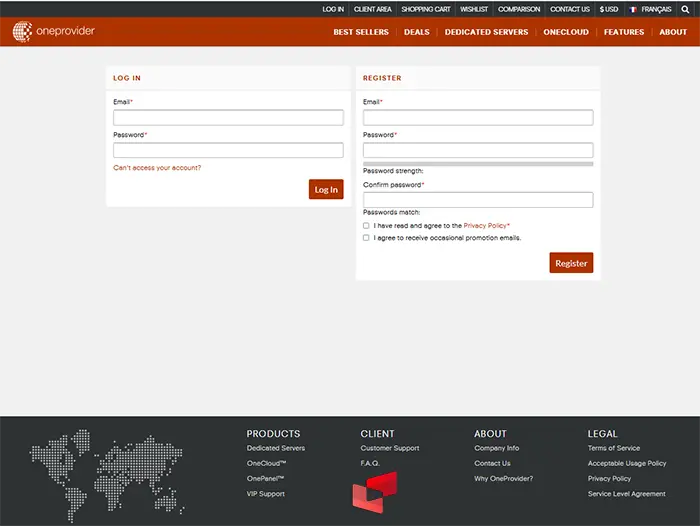Open the search magnifier icon
The image size is (700, 526).
point(685,9)
